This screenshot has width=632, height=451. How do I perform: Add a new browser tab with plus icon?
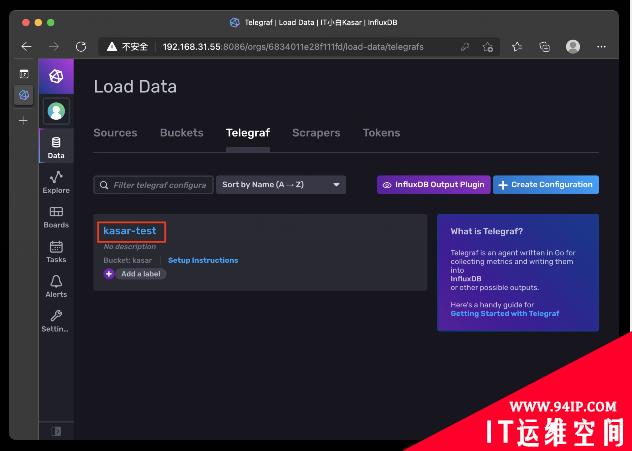[x=23, y=120]
